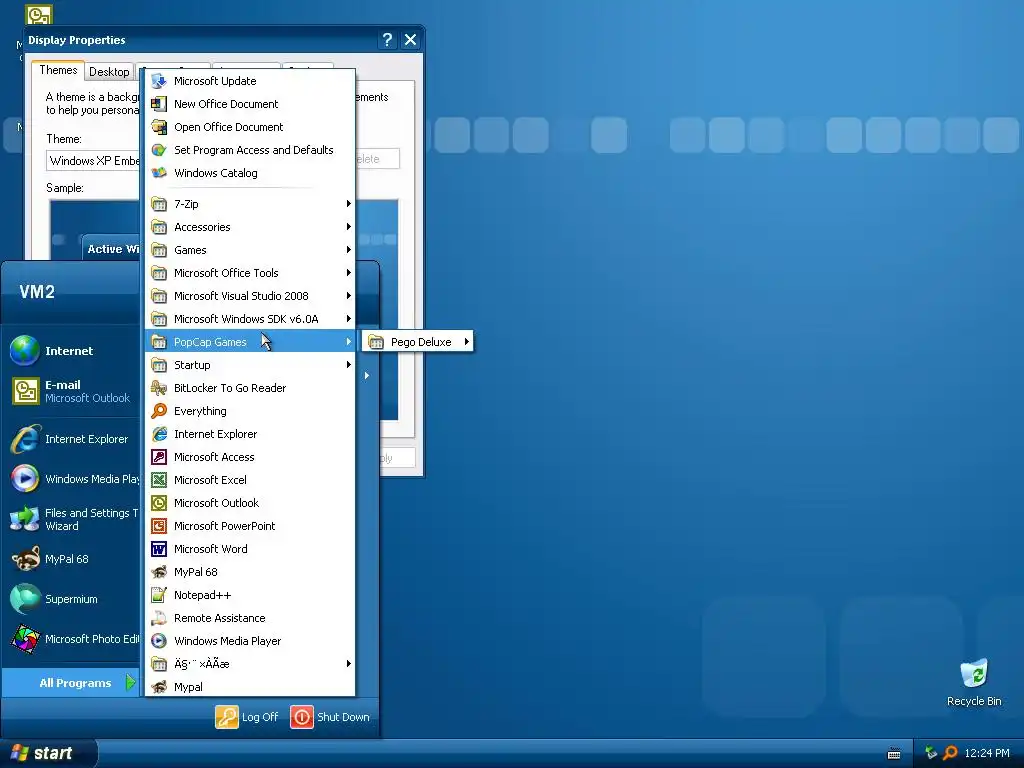Launch MyPal 68 from Start menu left pane
The width and height of the screenshot is (1024, 768).
coord(73,559)
